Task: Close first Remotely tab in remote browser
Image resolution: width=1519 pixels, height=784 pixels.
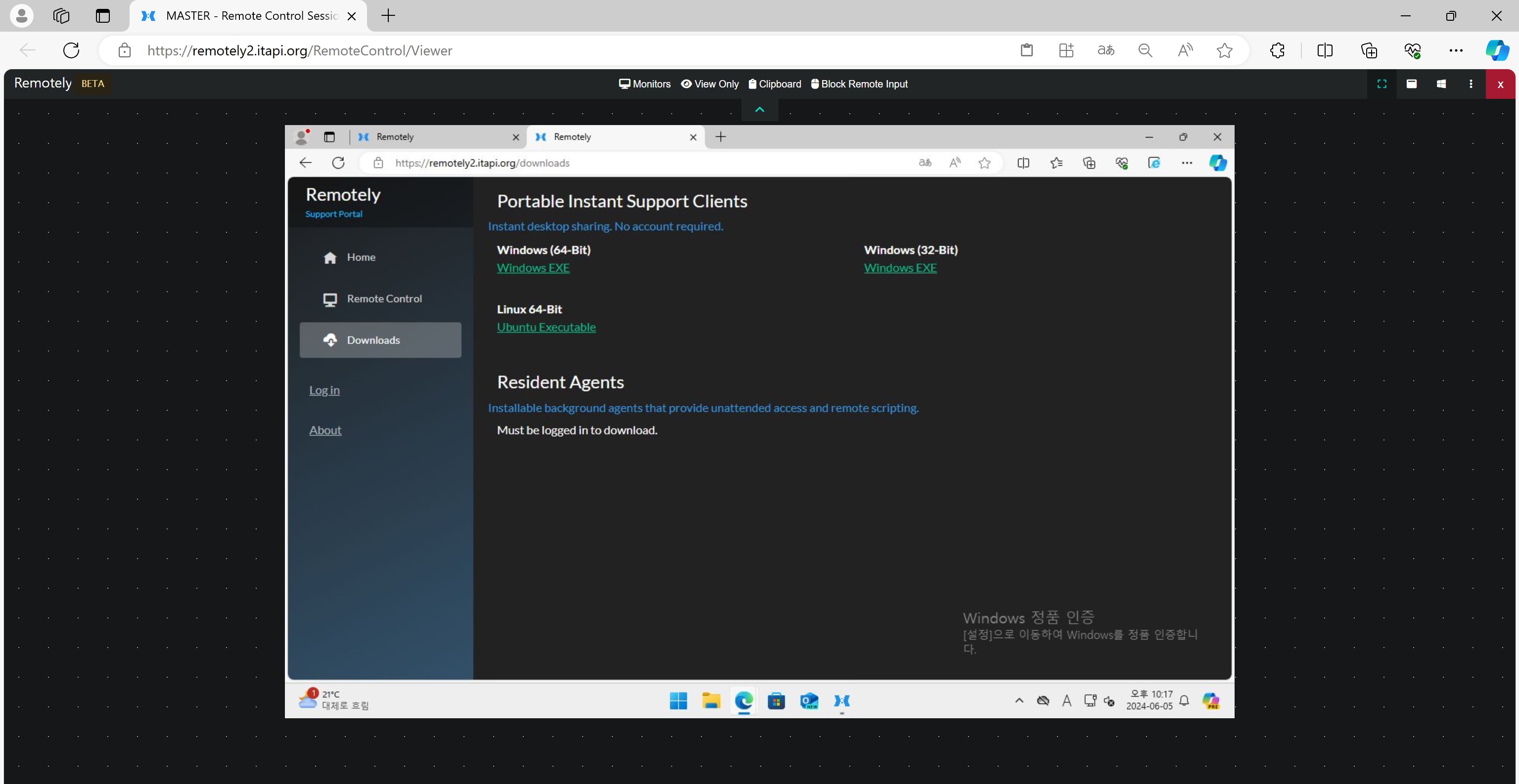Action: click(516, 137)
